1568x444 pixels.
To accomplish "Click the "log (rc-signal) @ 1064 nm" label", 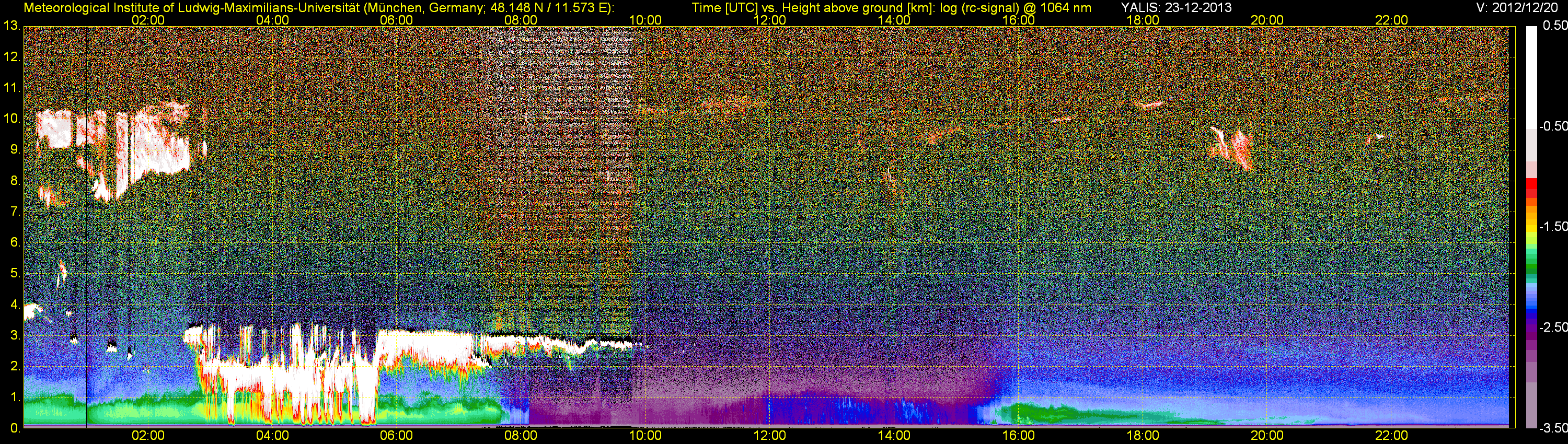I will click(1016, 8).
